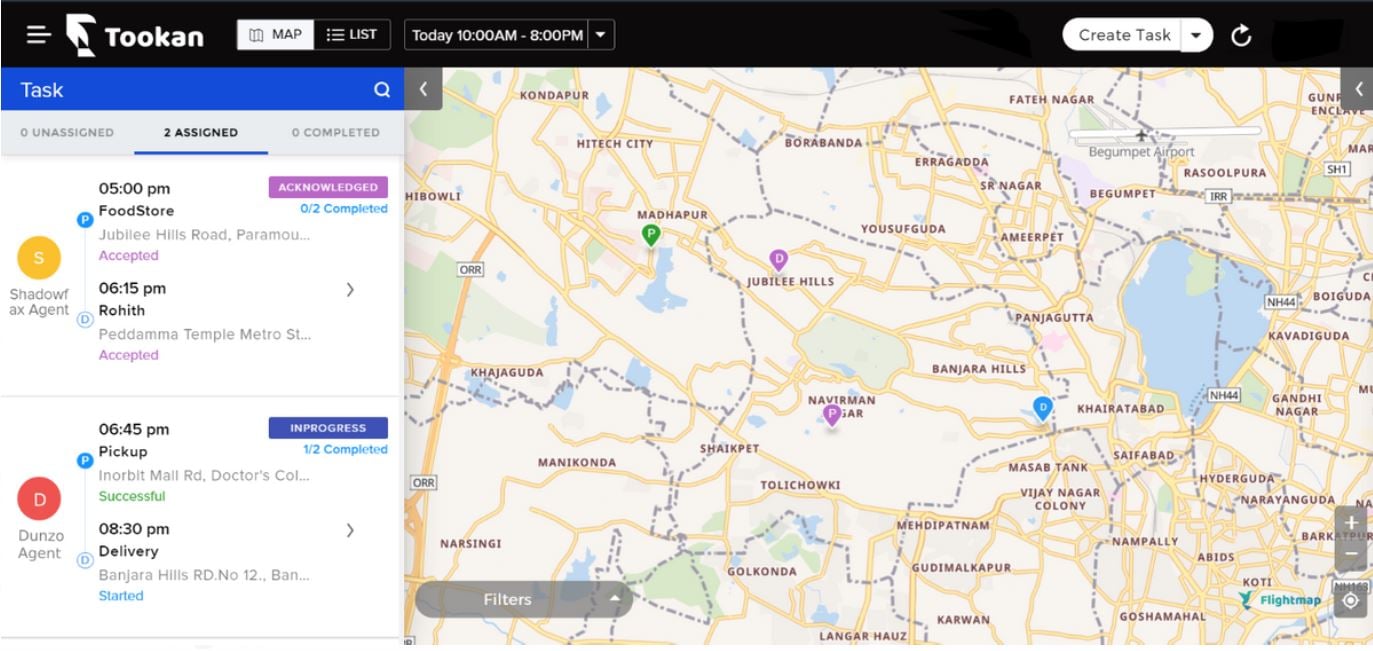The image size is (1373, 651).
Task: Click purple pickup marker at Navirman Nagar
Action: pos(831,414)
